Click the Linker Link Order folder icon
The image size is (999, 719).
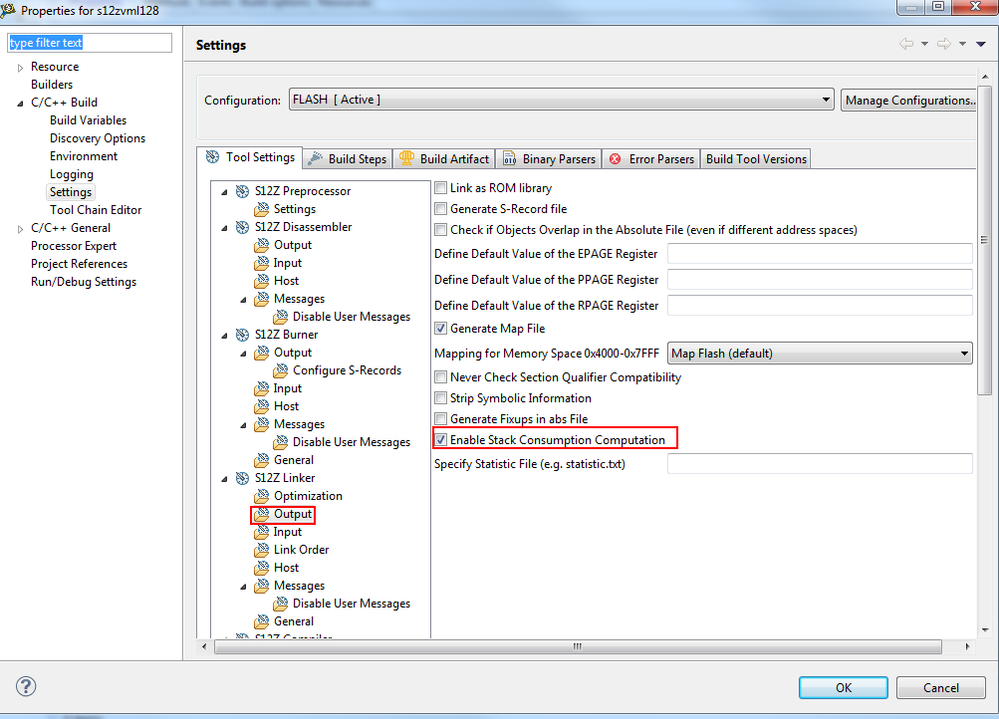(261, 550)
